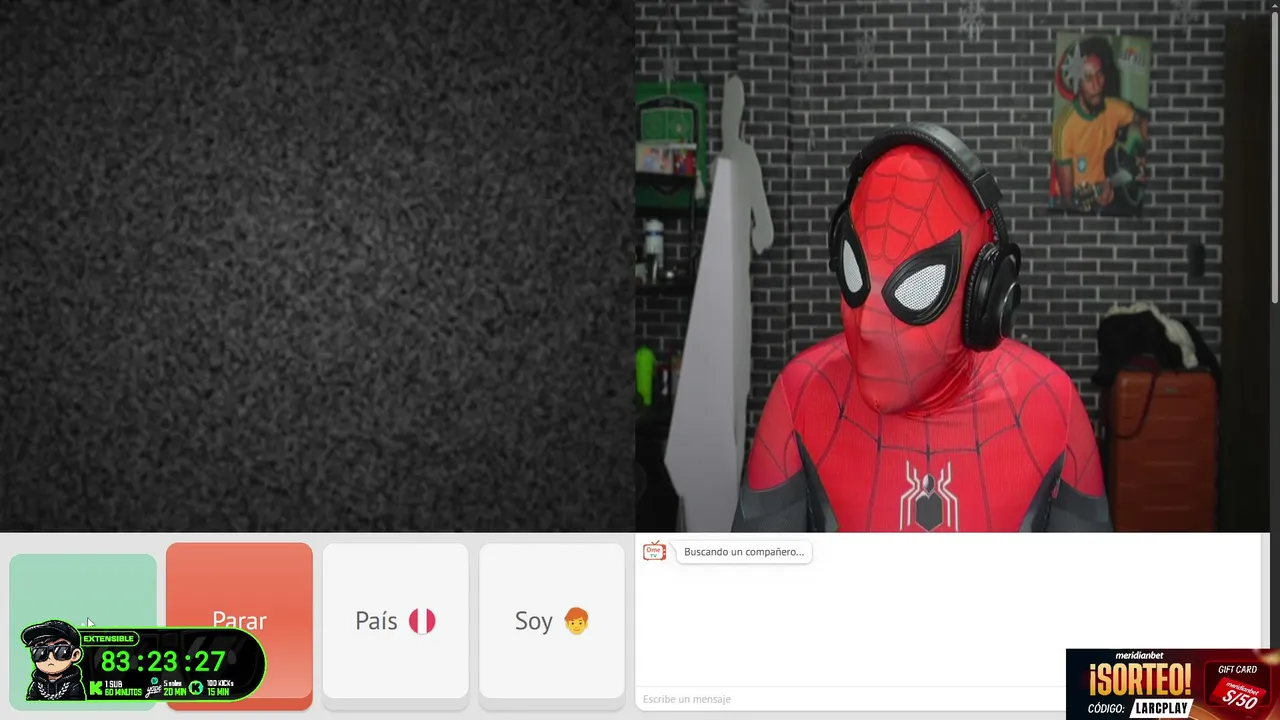Click the static partner video area
The height and width of the screenshot is (720, 1280).
317,266
